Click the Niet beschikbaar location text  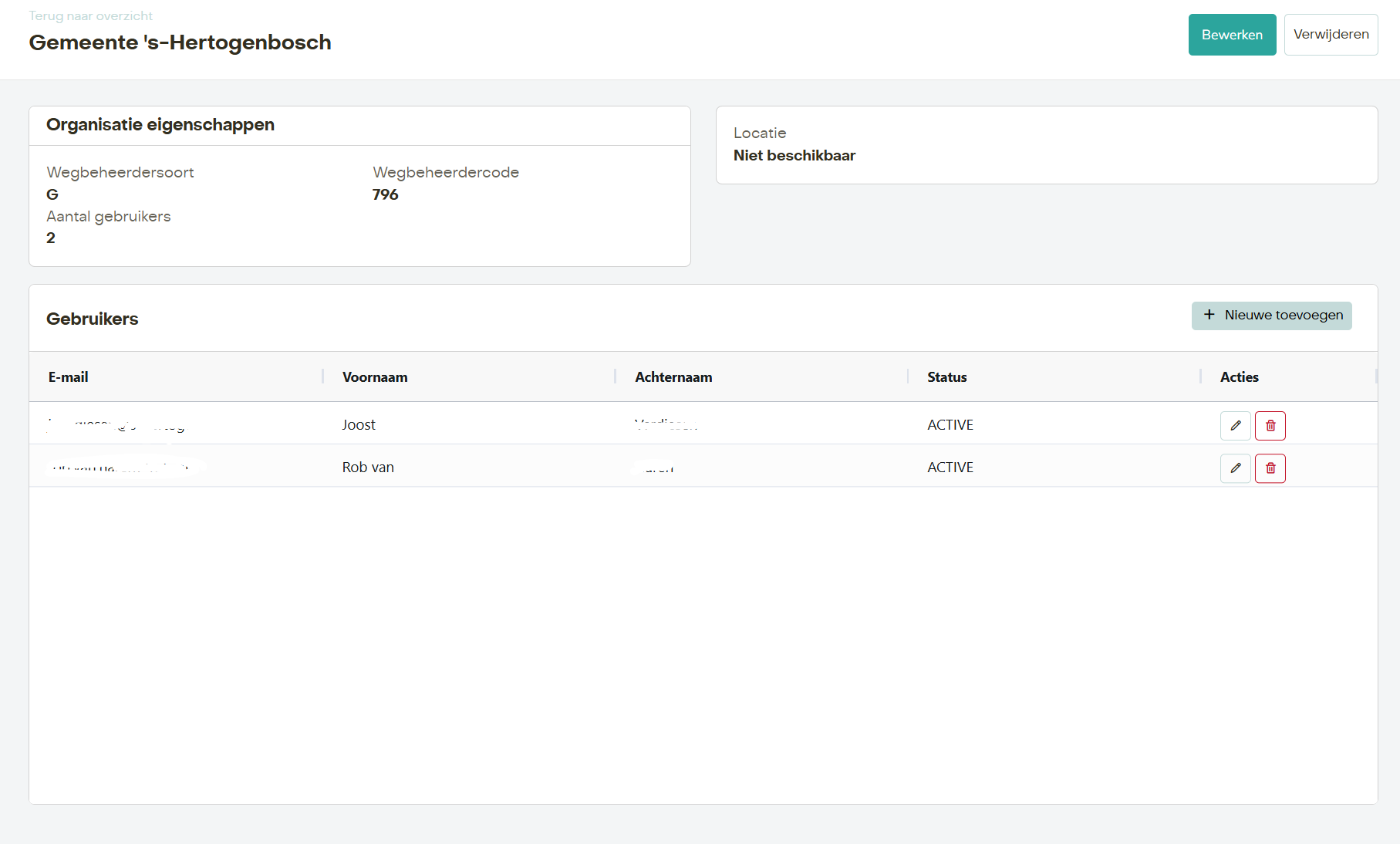pyautogui.click(x=794, y=155)
